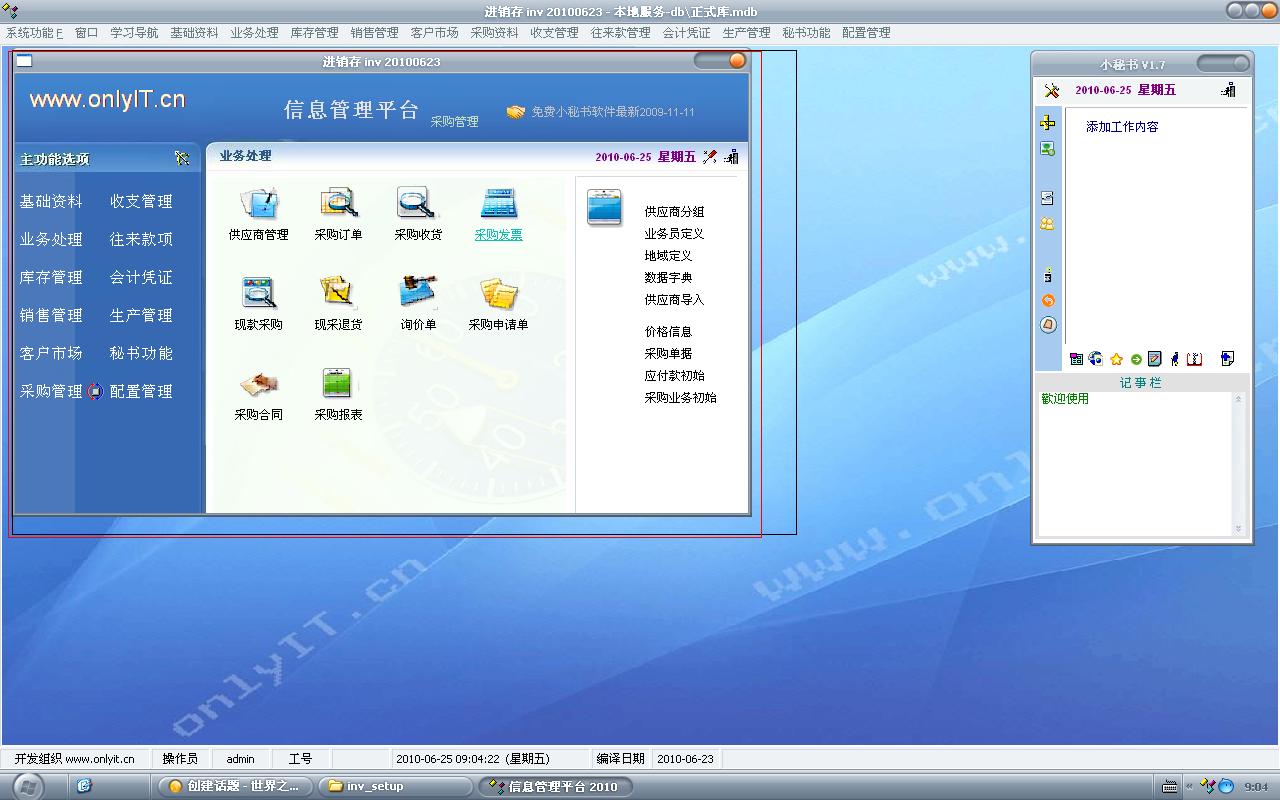Image resolution: width=1280 pixels, height=800 pixels.
Task: Open the 采购订单 purchase order icon
Action: tap(338, 204)
